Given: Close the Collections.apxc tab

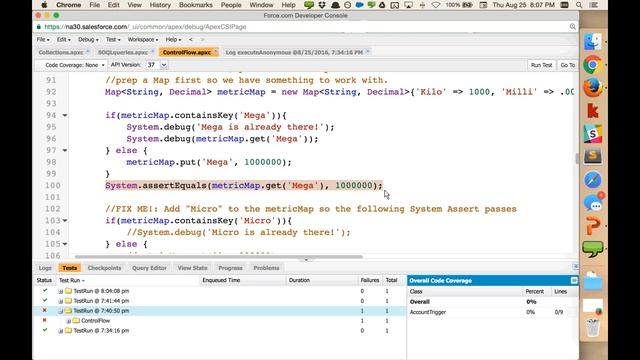Looking at the screenshot, I should (x=88, y=52).
